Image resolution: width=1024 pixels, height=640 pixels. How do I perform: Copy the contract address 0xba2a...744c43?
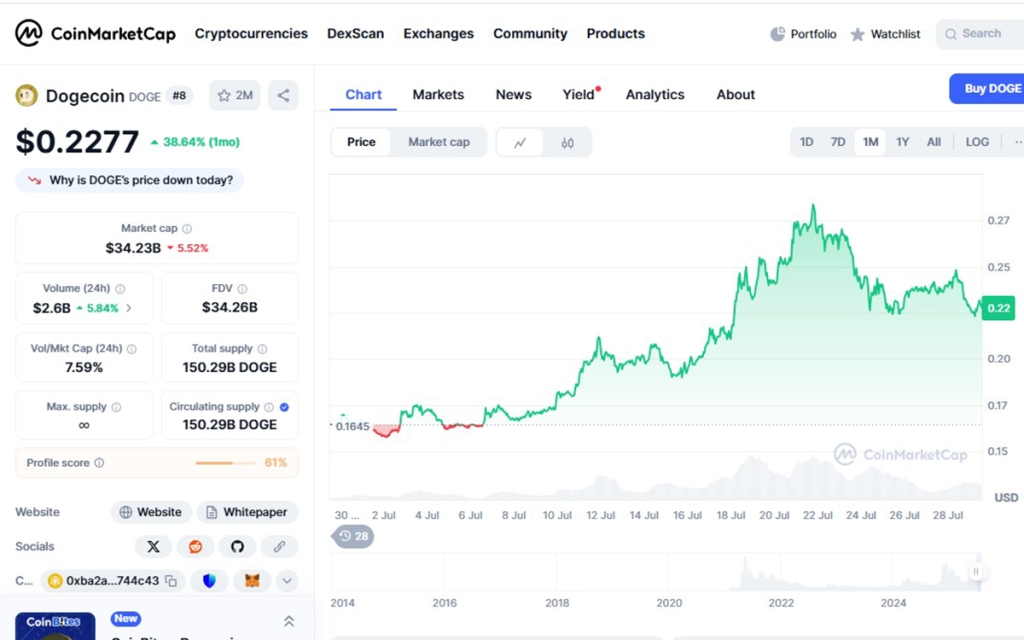(x=171, y=581)
